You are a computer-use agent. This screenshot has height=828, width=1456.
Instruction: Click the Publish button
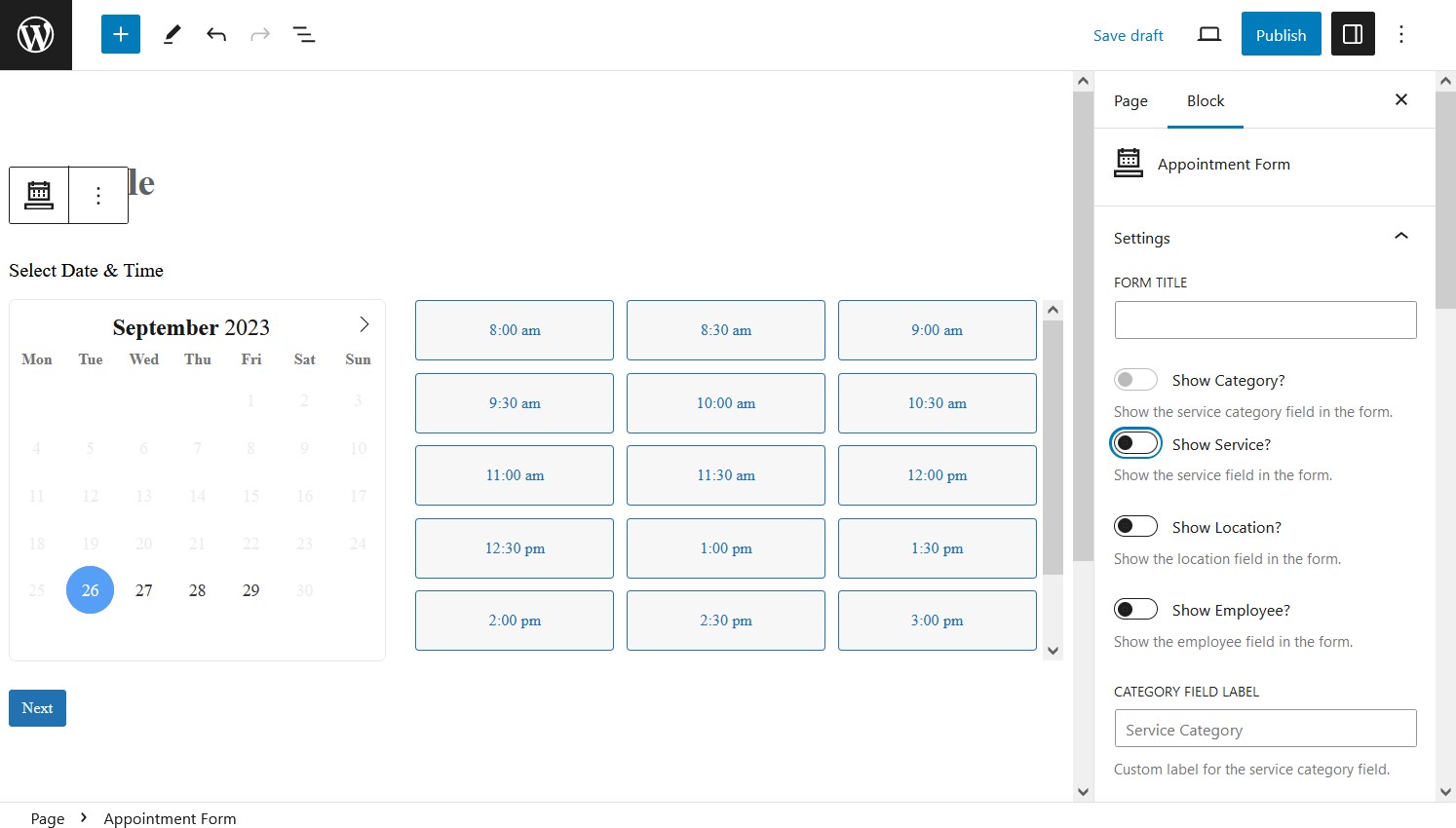(1281, 34)
